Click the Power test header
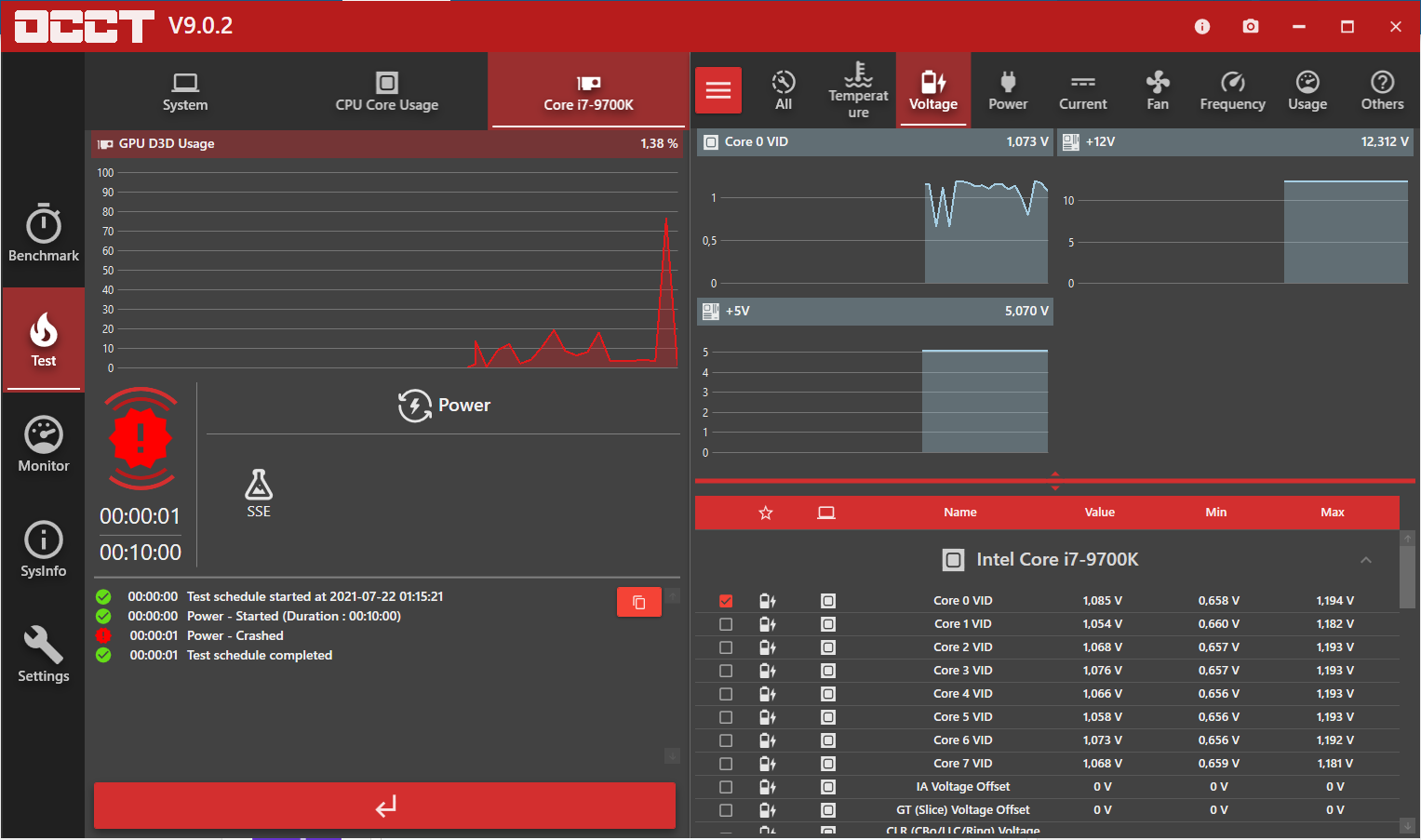This screenshot has width=1421, height=840. point(444,406)
